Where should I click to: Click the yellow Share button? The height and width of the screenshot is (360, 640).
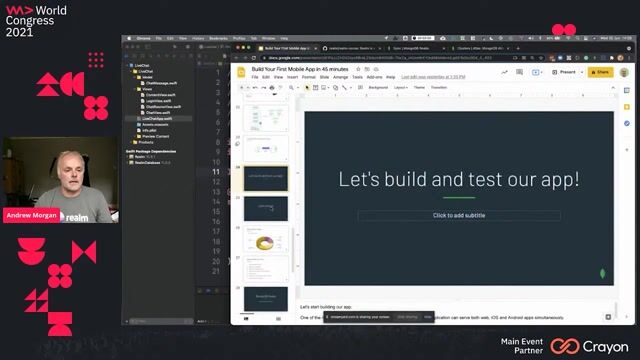tap(600, 72)
